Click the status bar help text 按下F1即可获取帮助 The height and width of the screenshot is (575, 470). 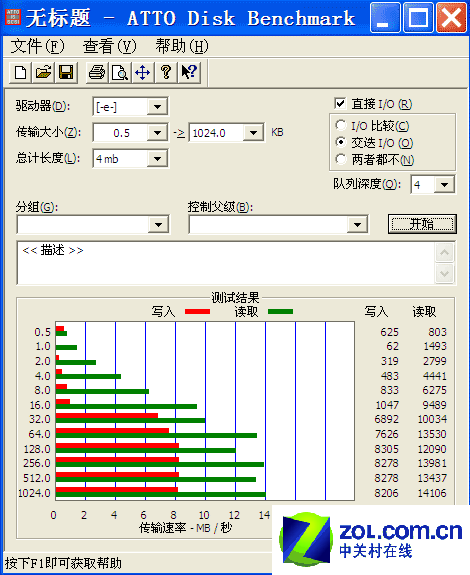tap(63, 563)
